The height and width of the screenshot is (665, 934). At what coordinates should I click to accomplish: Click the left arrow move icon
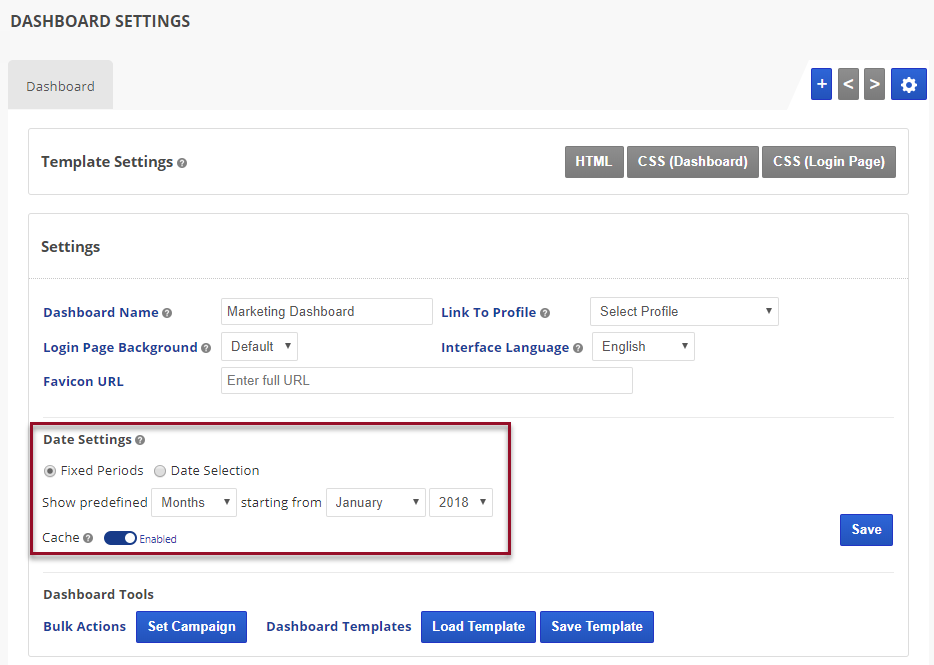pyautogui.click(x=848, y=85)
